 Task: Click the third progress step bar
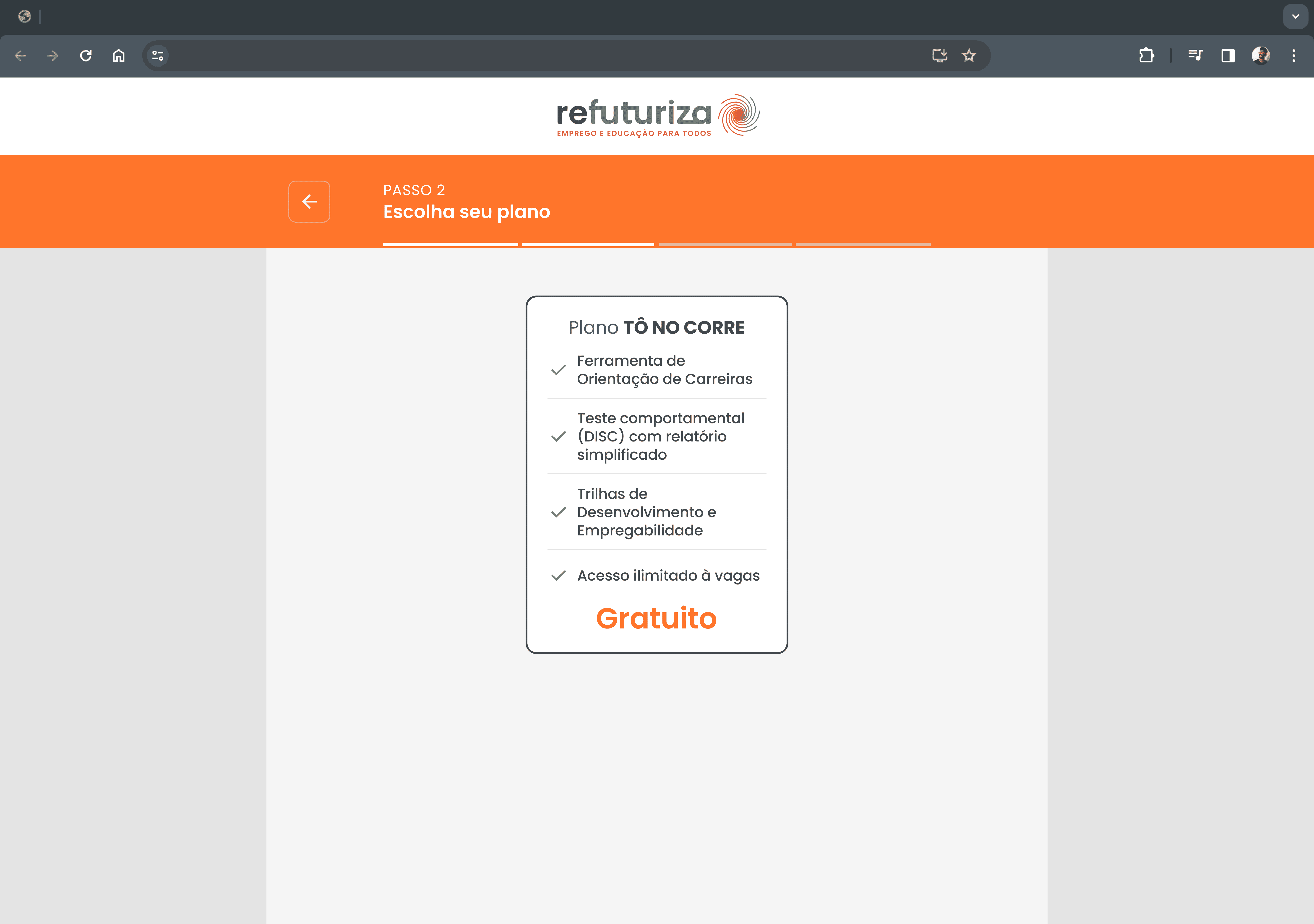(725, 244)
